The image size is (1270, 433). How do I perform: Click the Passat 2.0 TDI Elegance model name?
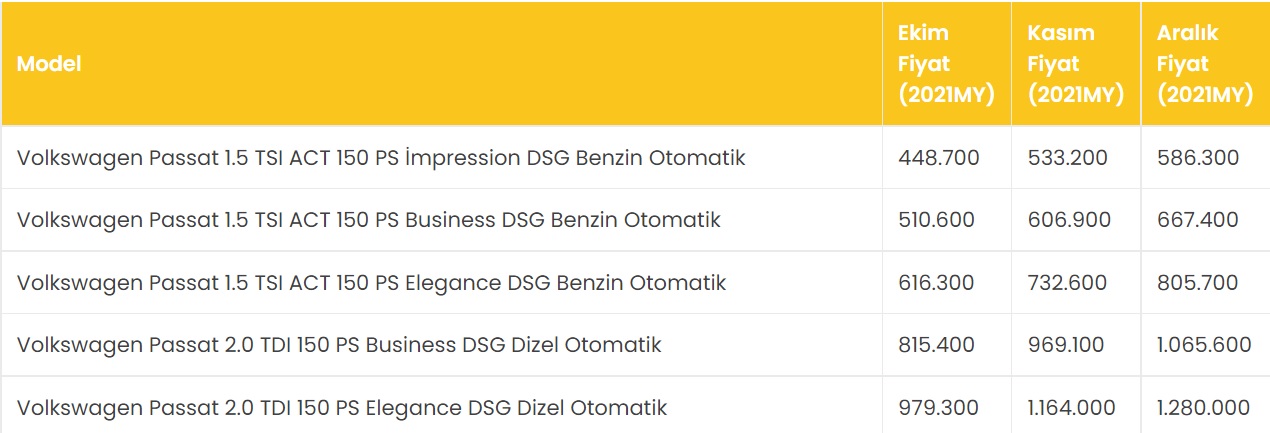pyautogui.click(x=342, y=408)
